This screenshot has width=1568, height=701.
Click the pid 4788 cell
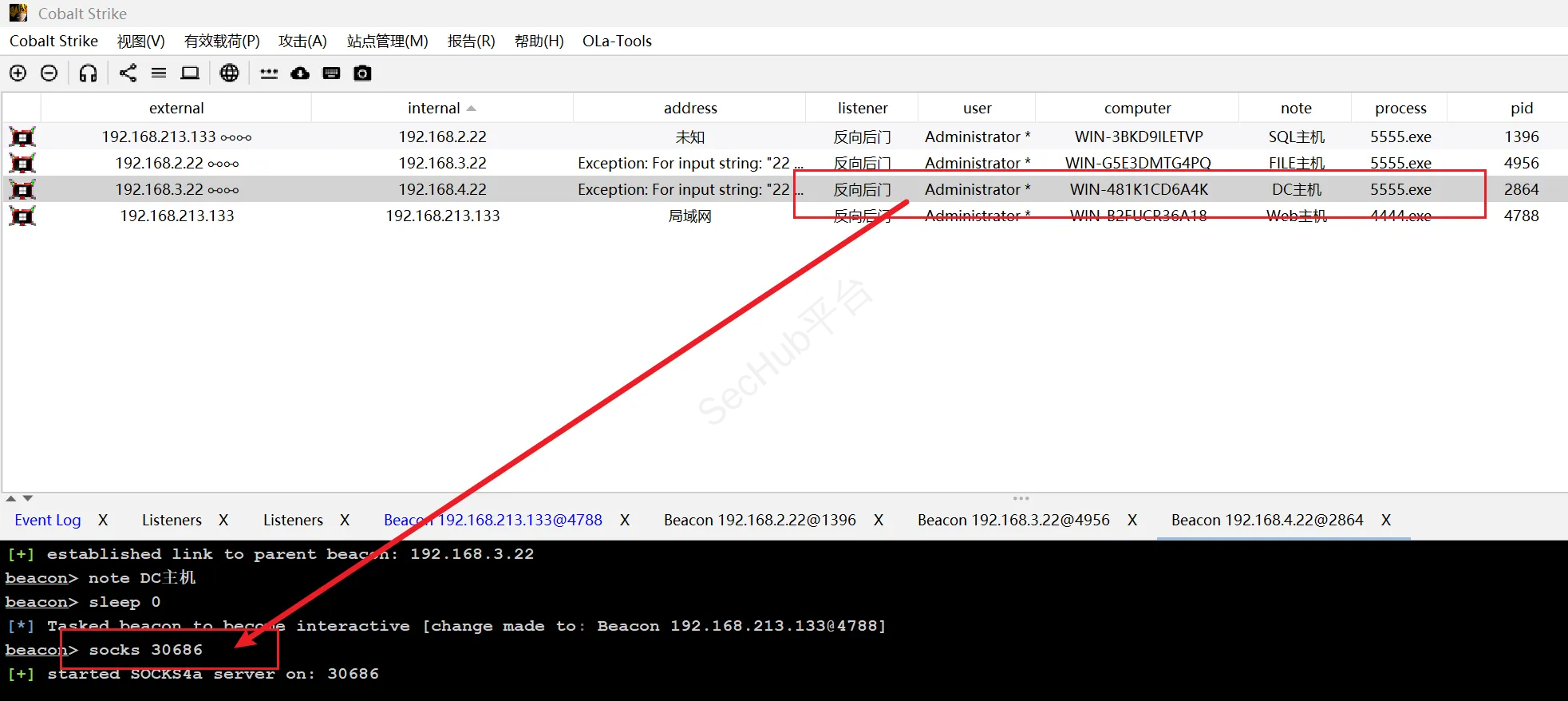point(1522,216)
